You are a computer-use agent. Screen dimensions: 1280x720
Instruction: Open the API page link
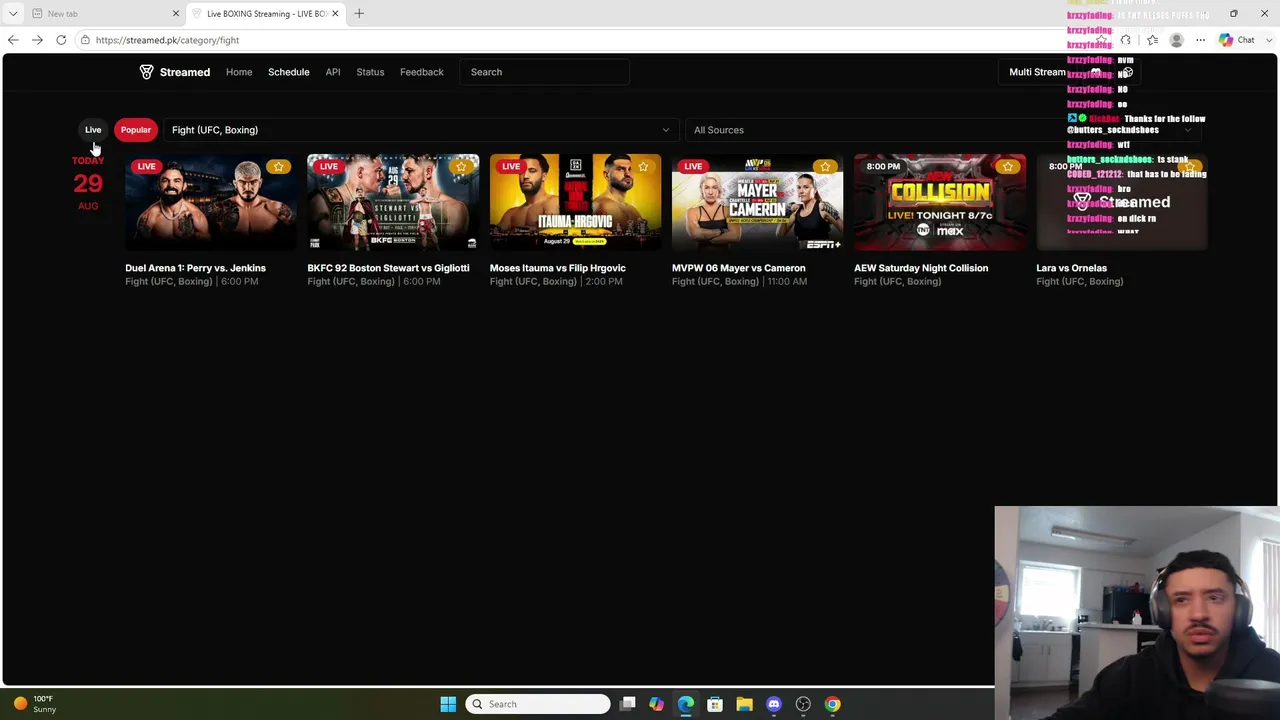333,72
